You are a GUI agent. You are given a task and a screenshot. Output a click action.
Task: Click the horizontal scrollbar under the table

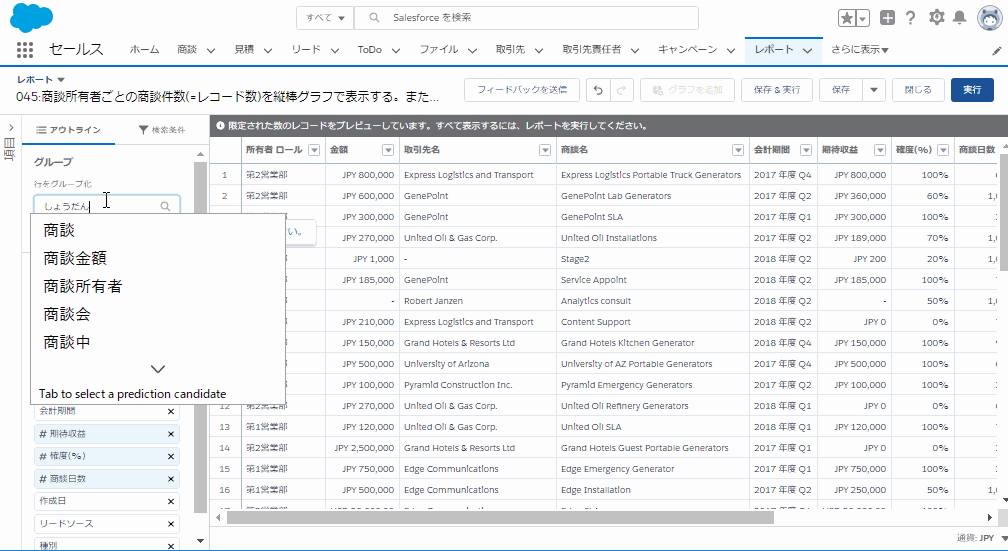pyautogui.click(x=500, y=518)
